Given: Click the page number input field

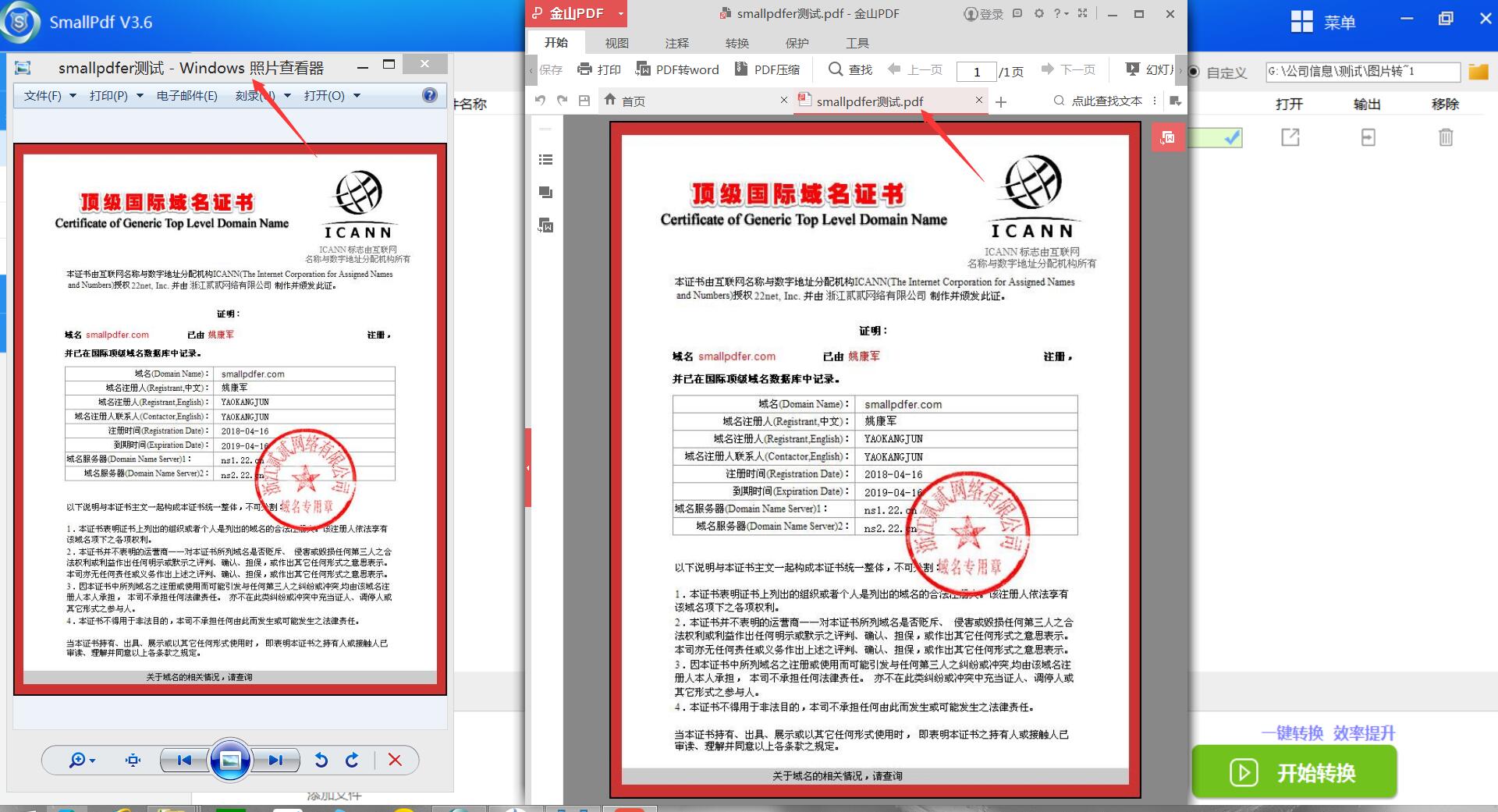Looking at the screenshot, I should [x=976, y=72].
